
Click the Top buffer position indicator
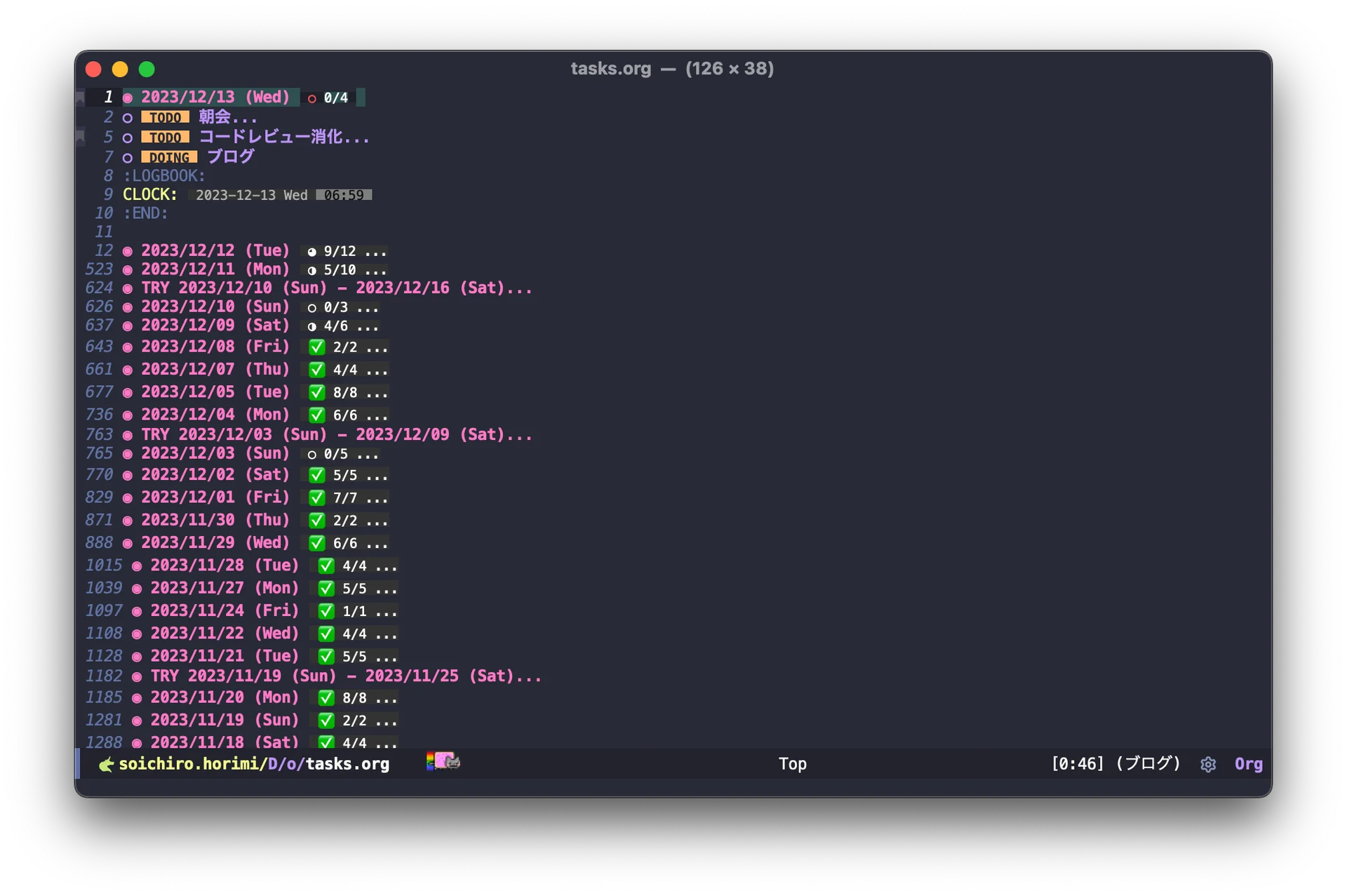tap(792, 764)
